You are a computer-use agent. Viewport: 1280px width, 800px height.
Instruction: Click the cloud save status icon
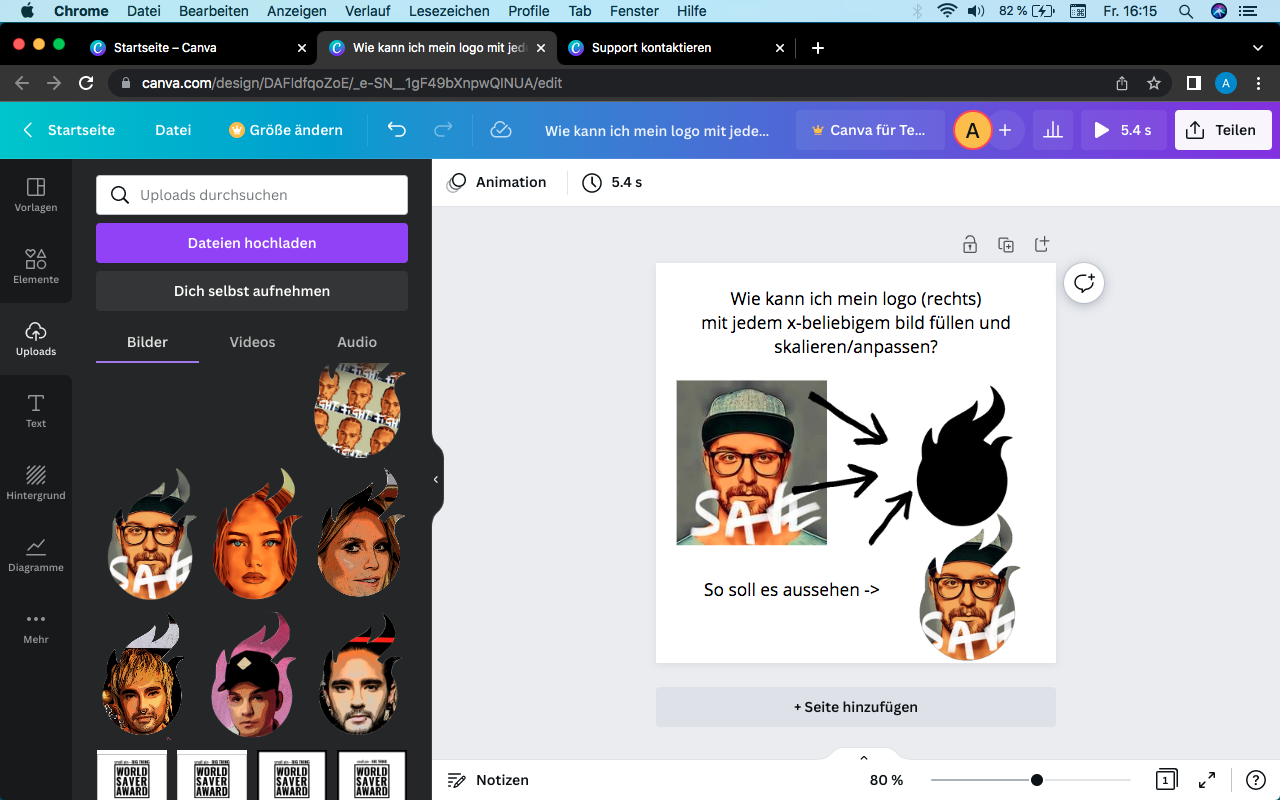pos(501,130)
